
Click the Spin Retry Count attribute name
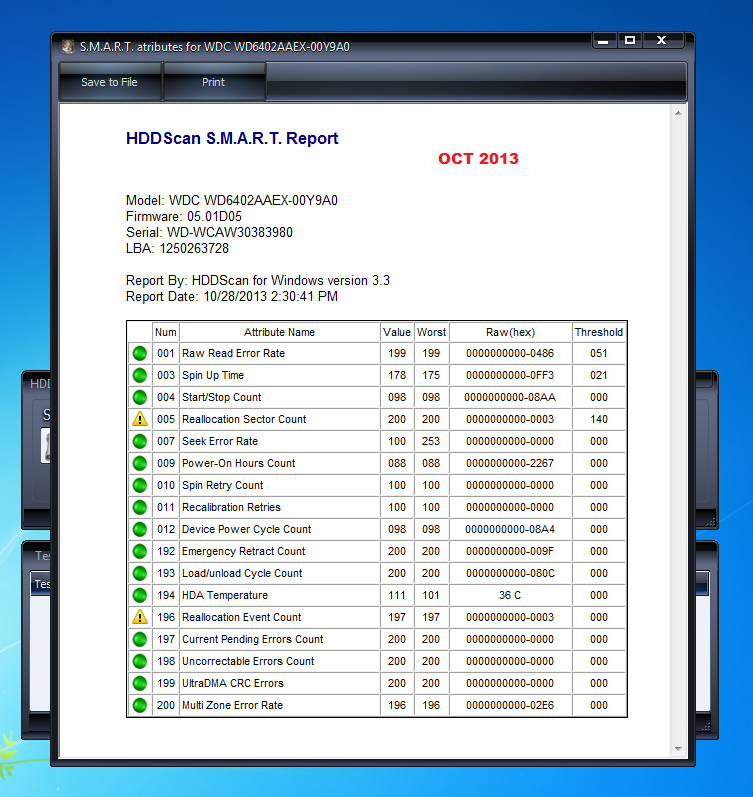[223, 485]
